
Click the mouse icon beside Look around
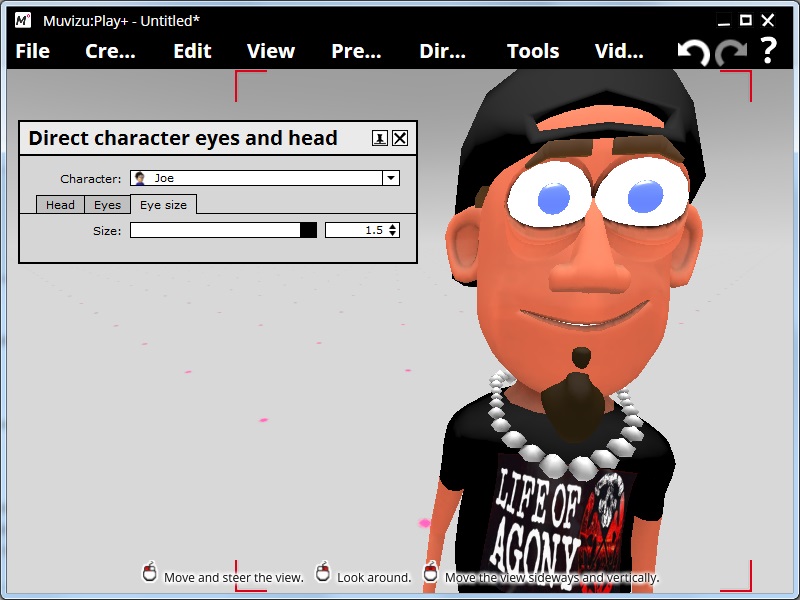(x=322, y=571)
